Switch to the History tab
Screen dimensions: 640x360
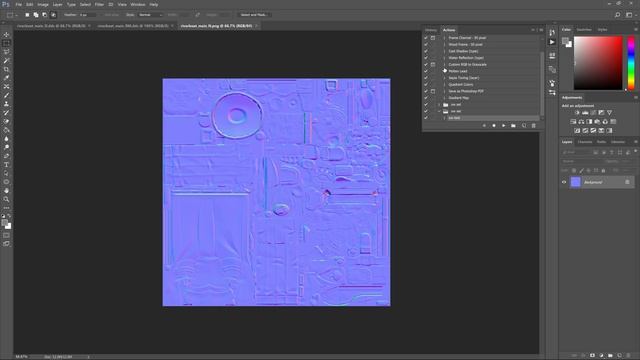(x=431, y=30)
